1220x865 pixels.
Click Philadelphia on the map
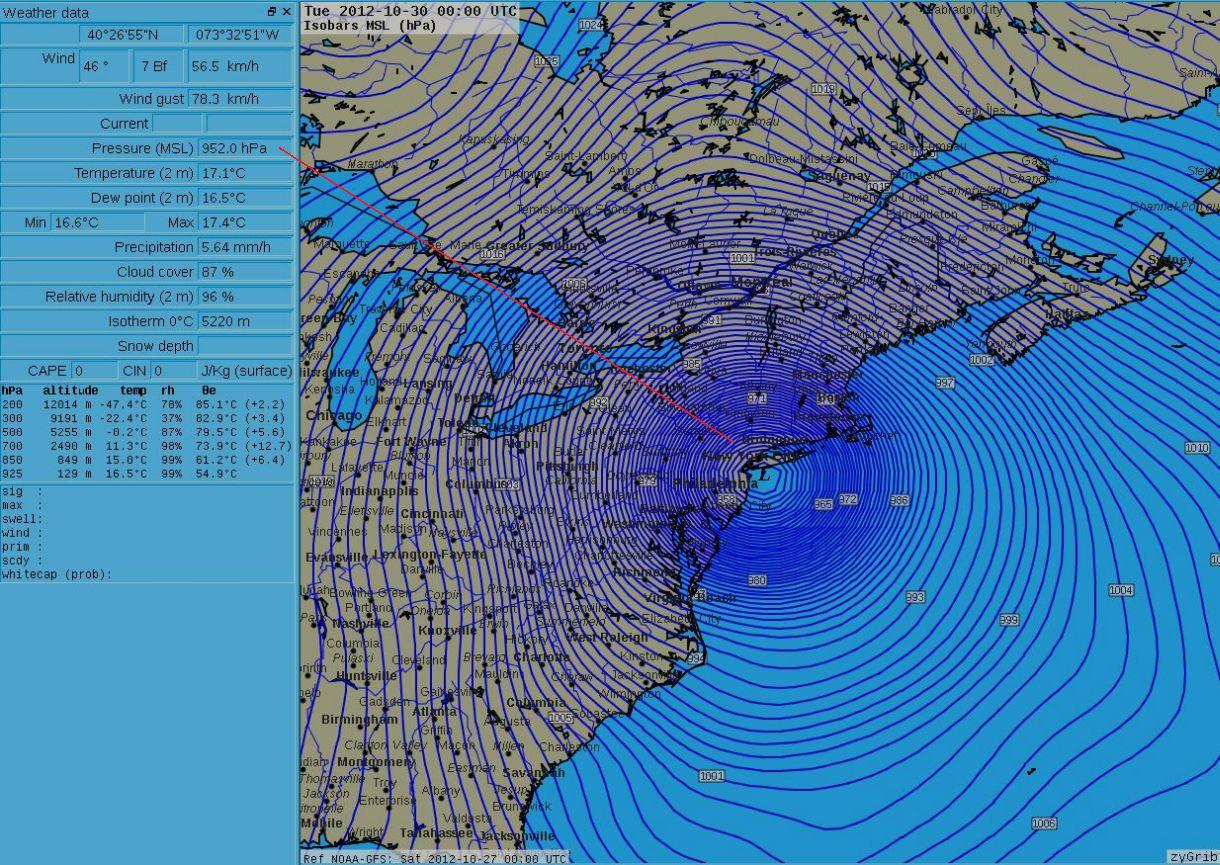tap(716, 483)
